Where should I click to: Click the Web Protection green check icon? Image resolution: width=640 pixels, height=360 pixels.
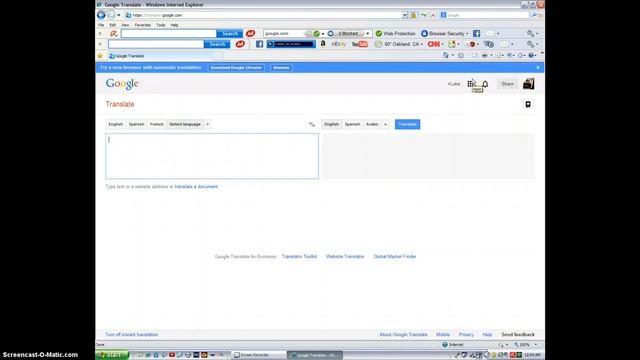tap(379, 33)
